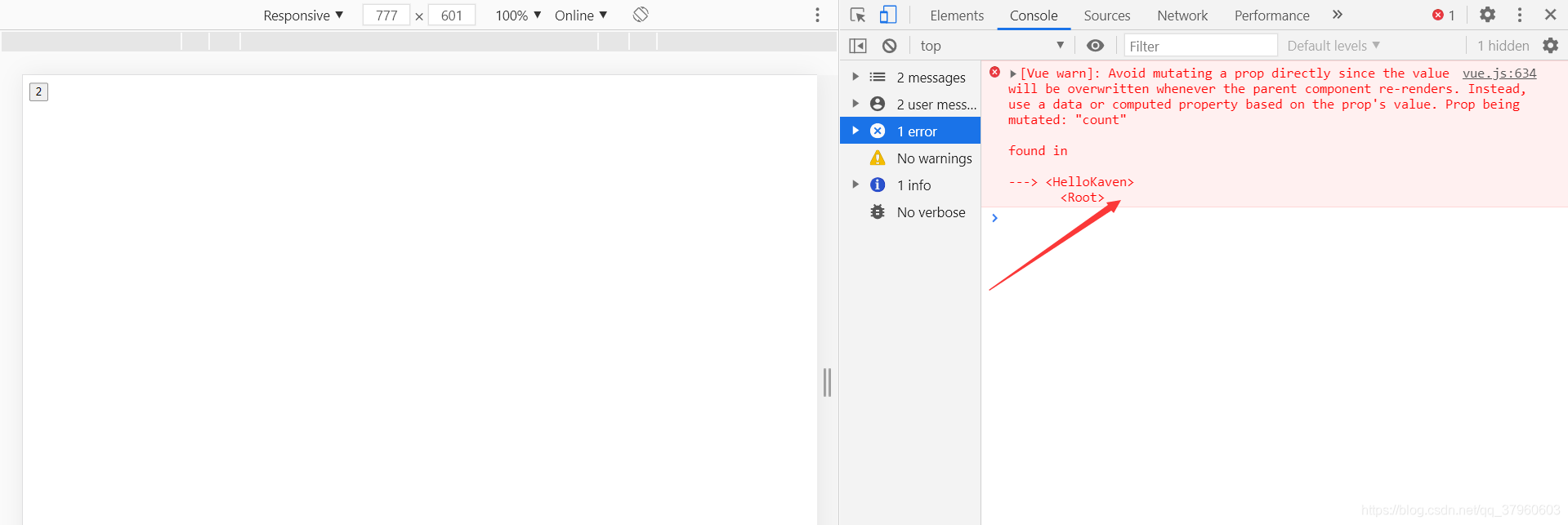Click the inspect element picker icon
The height and width of the screenshot is (525, 1568).
pos(858,15)
